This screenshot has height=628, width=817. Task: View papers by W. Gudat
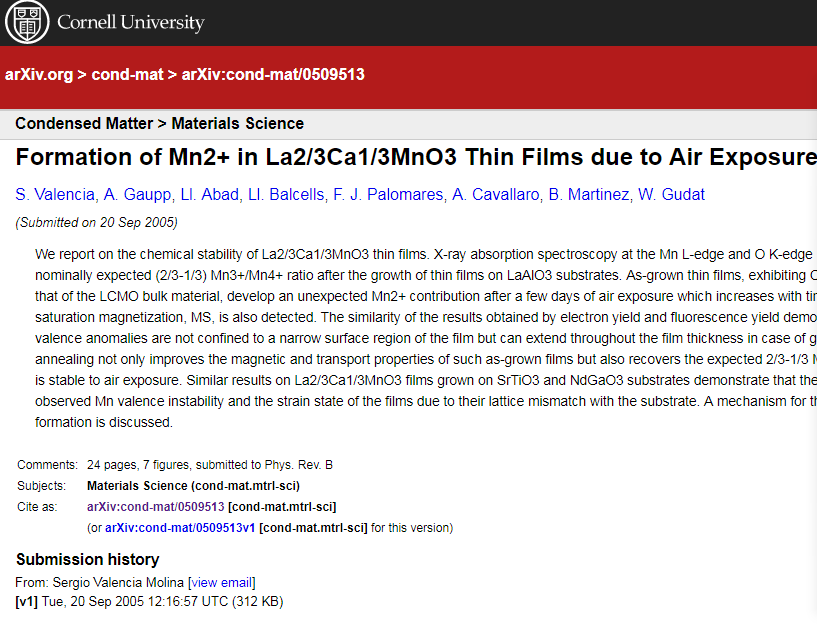click(x=672, y=194)
